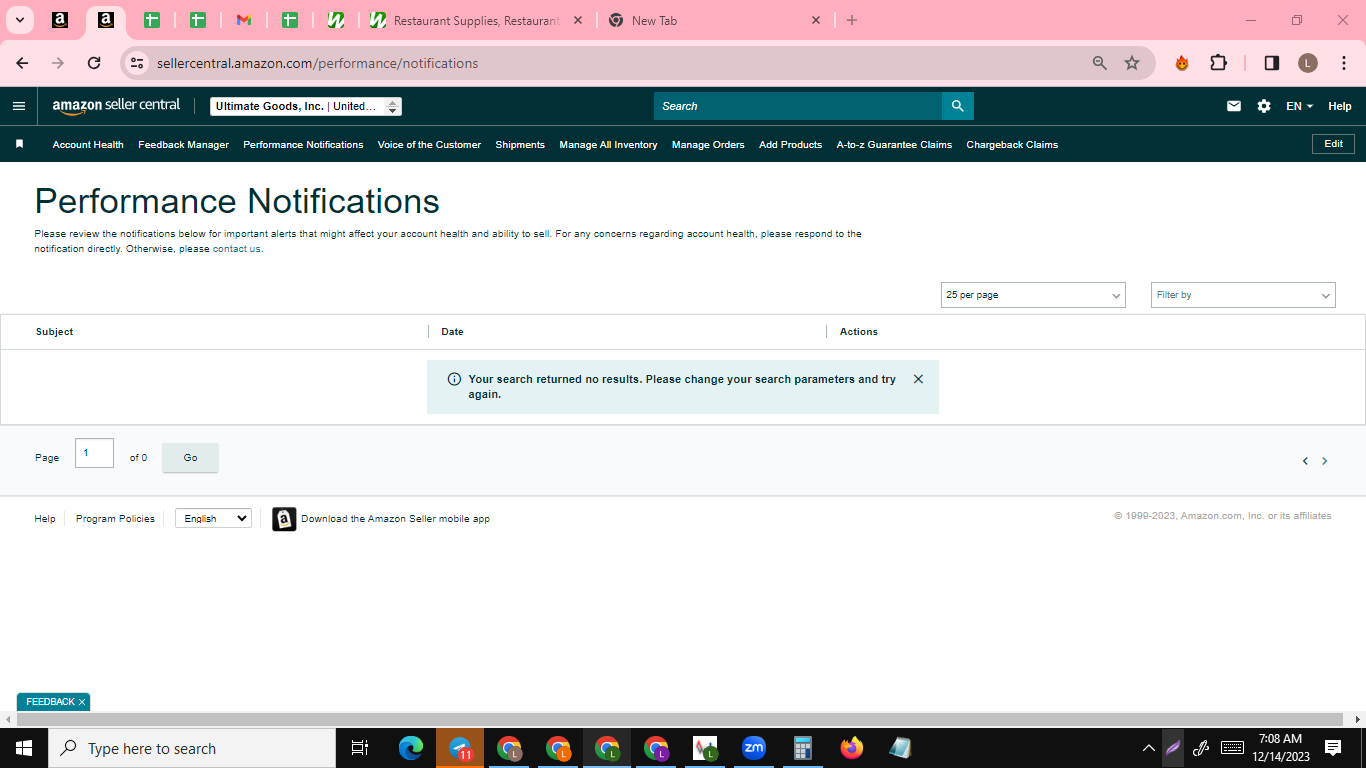Open the English language selector
Image resolution: width=1366 pixels, height=768 pixels.
(x=213, y=518)
